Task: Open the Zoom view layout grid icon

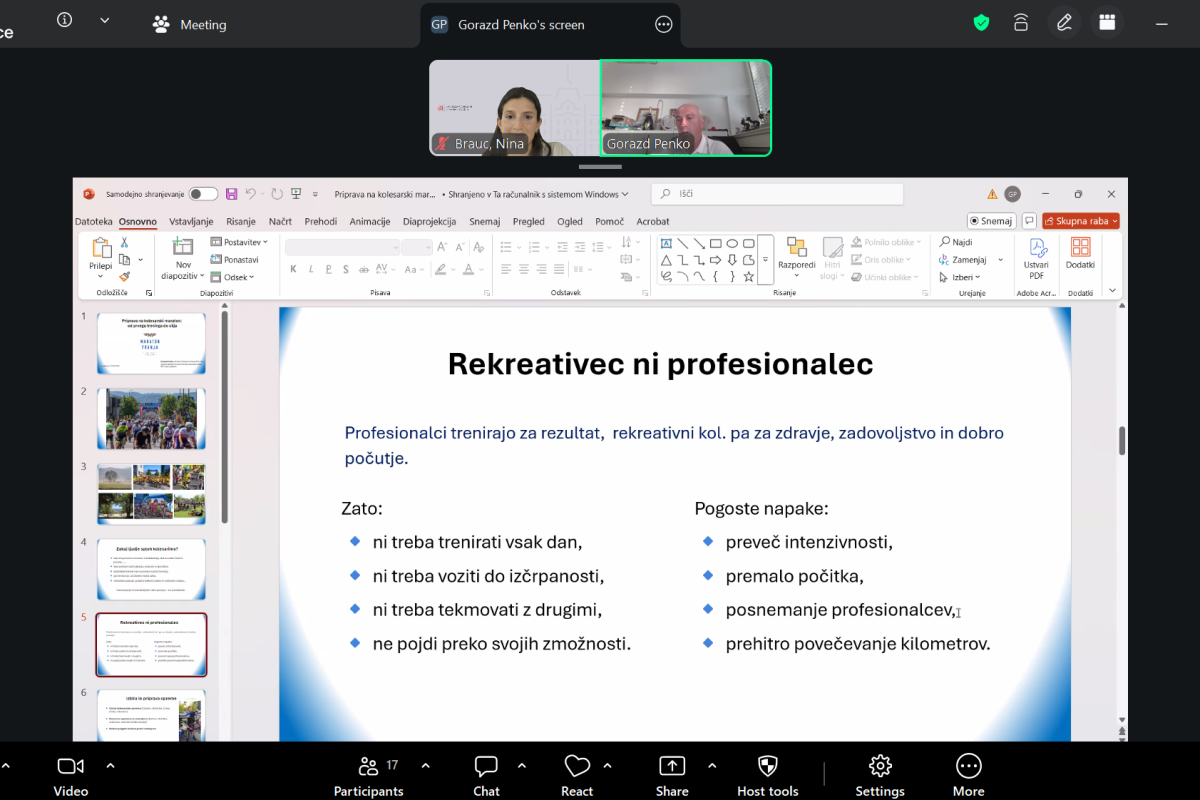Action: tap(1107, 22)
